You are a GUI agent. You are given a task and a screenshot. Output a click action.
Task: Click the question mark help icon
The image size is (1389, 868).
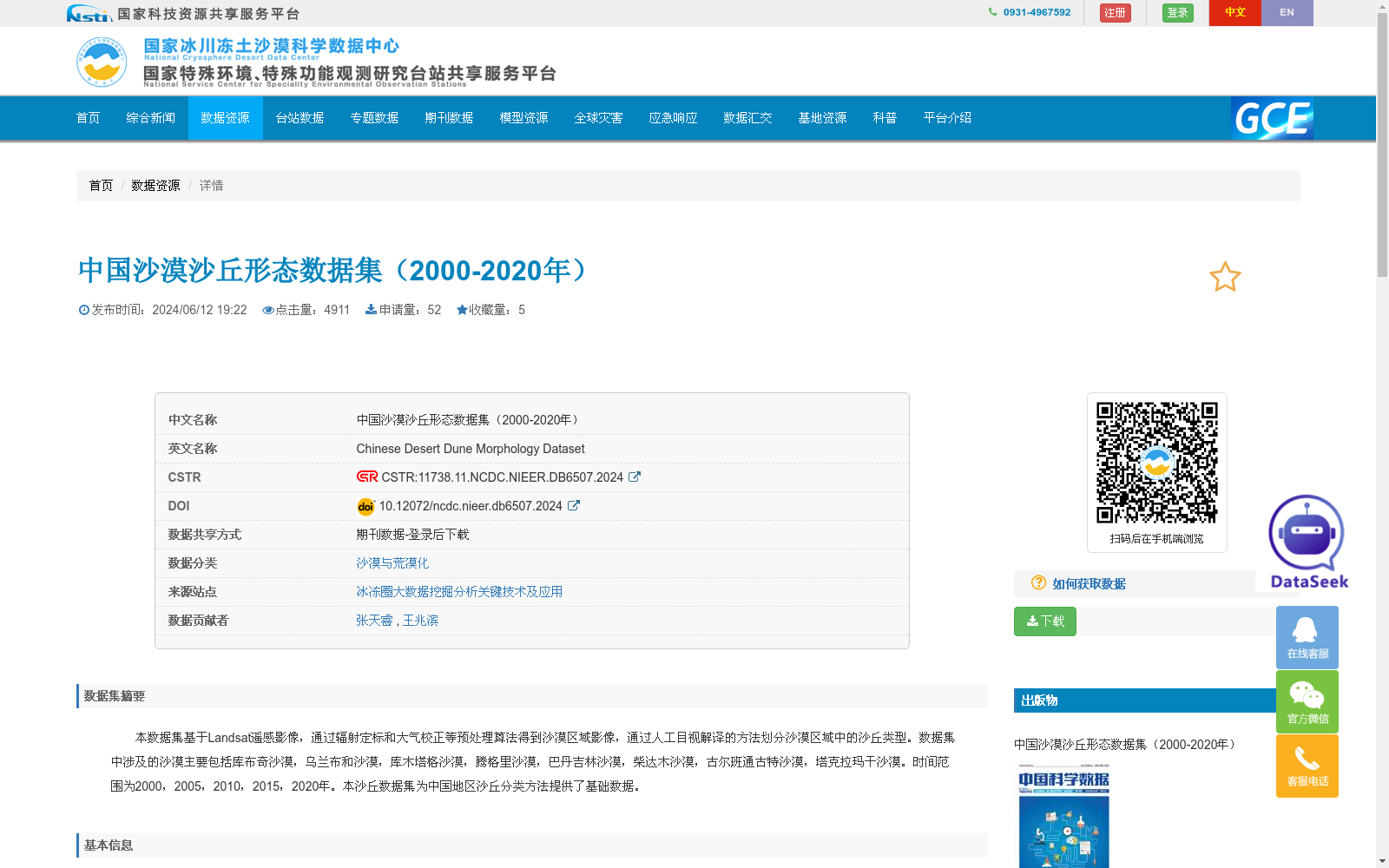[1038, 582]
